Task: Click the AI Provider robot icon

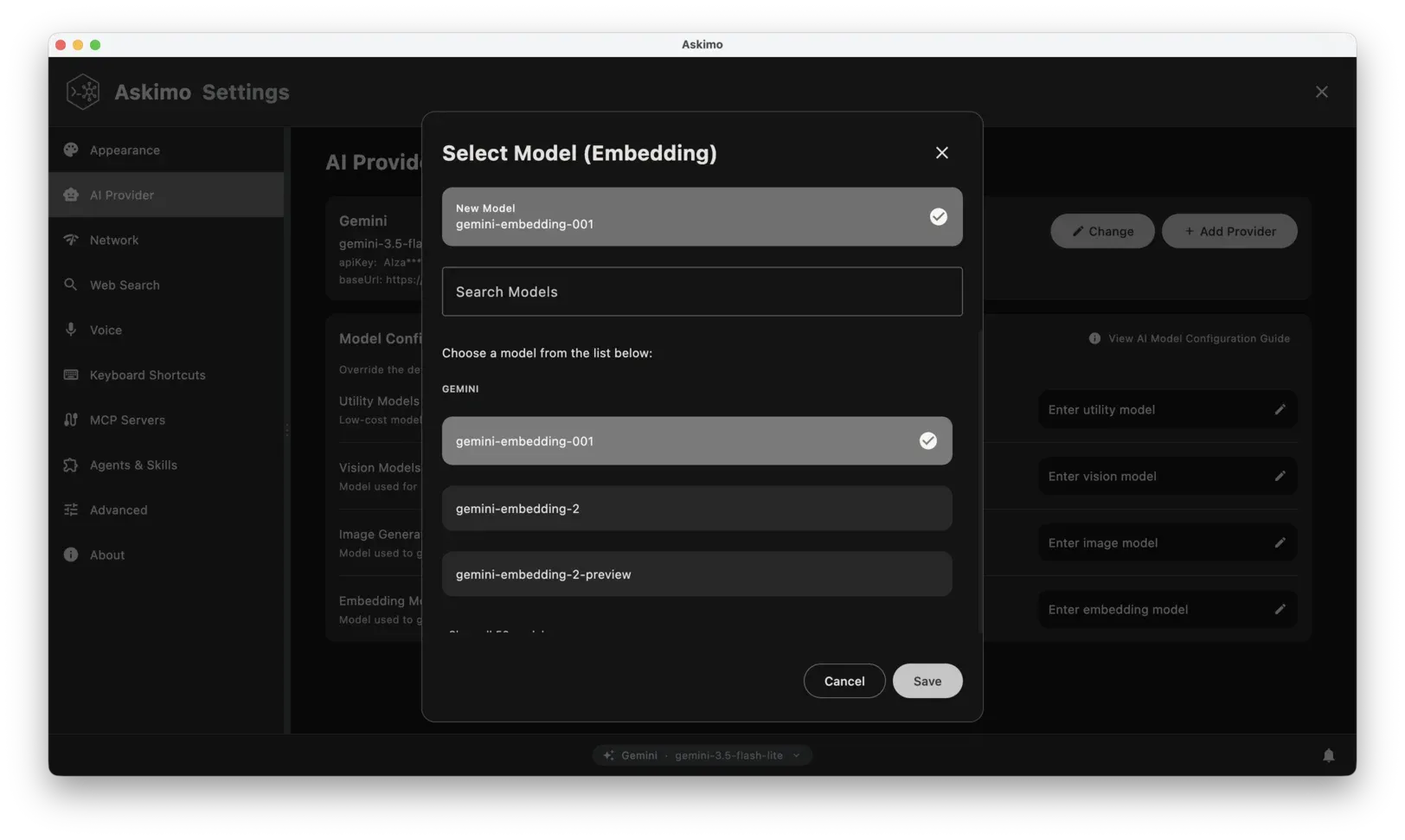Action: coord(71,195)
